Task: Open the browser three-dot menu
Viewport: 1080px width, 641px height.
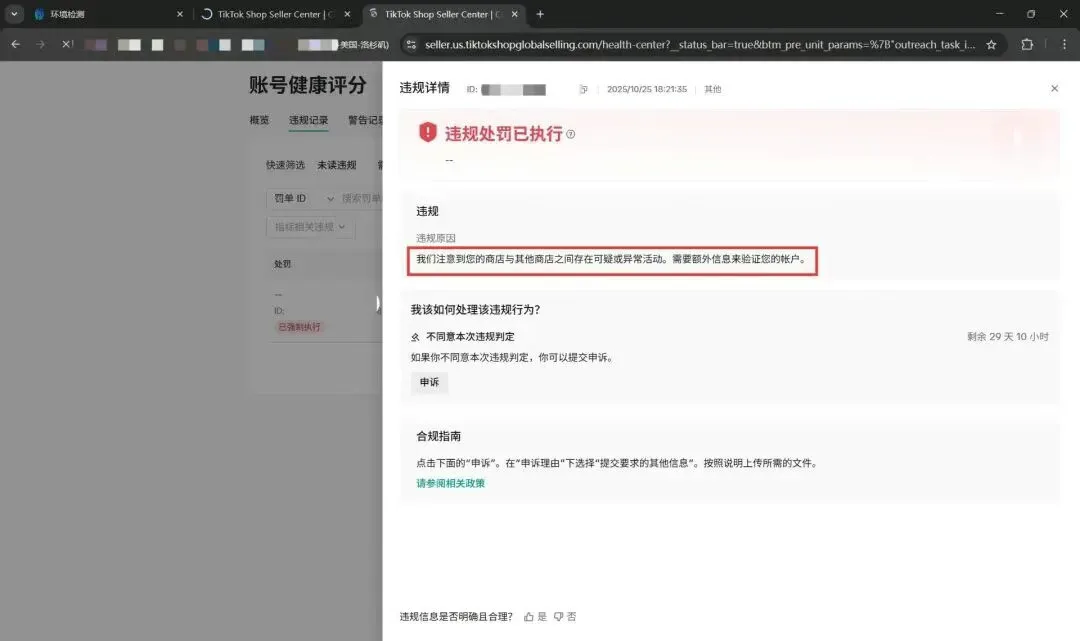Action: coord(1063,45)
